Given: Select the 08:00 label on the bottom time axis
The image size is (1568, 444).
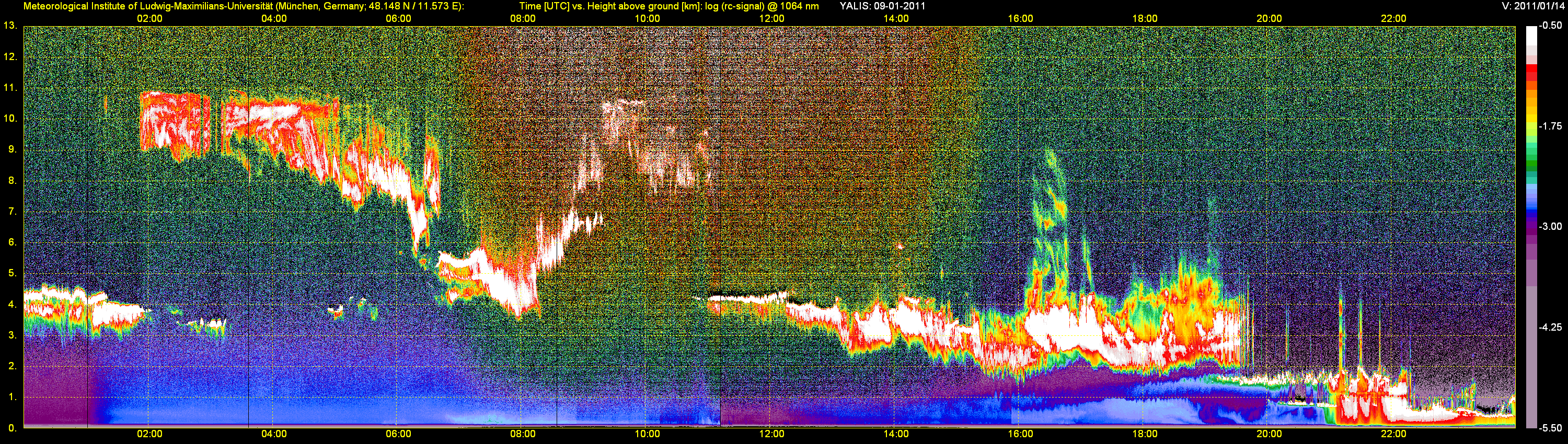Looking at the screenshot, I should (x=523, y=434).
